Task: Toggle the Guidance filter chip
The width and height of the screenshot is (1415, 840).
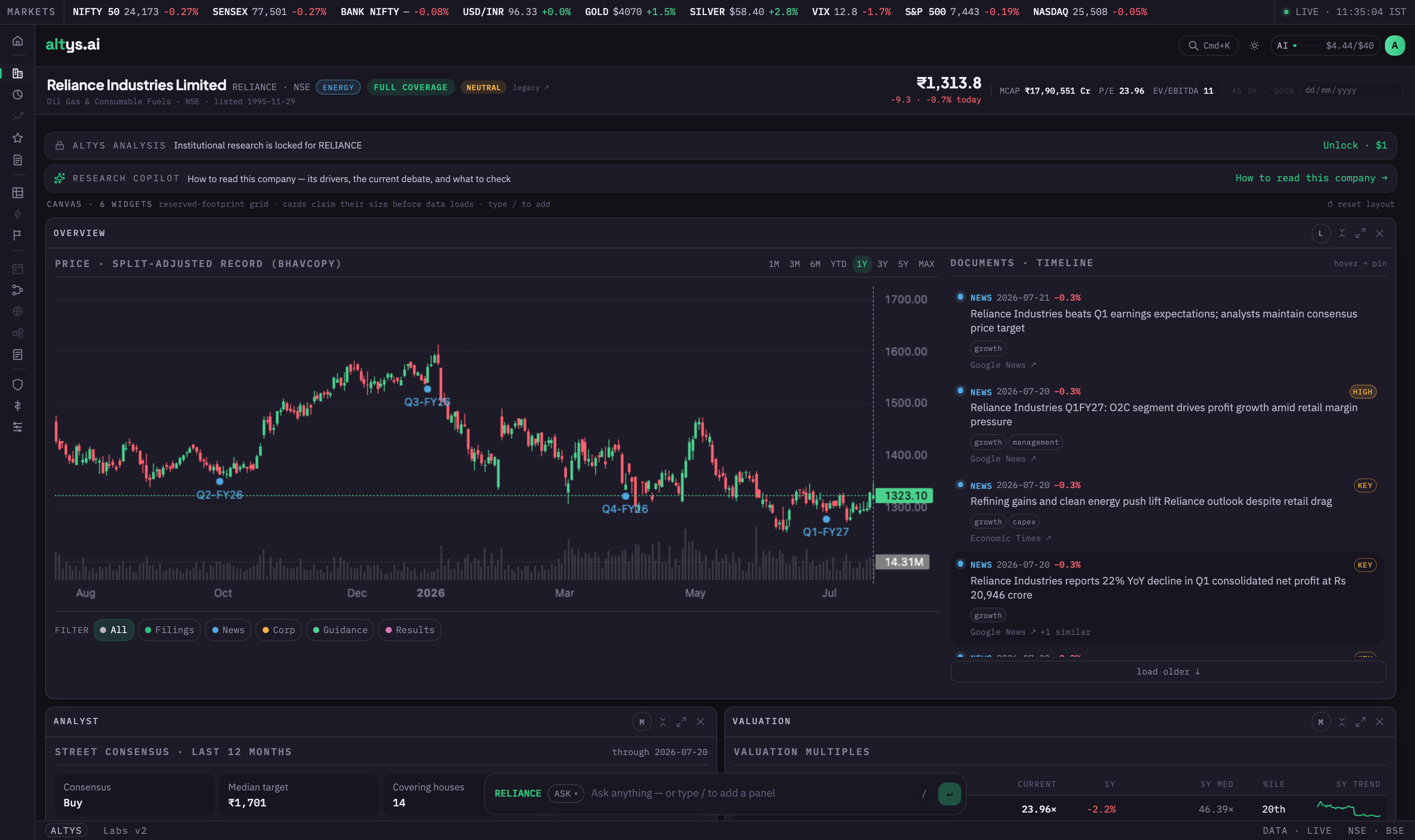Action: tap(340, 630)
